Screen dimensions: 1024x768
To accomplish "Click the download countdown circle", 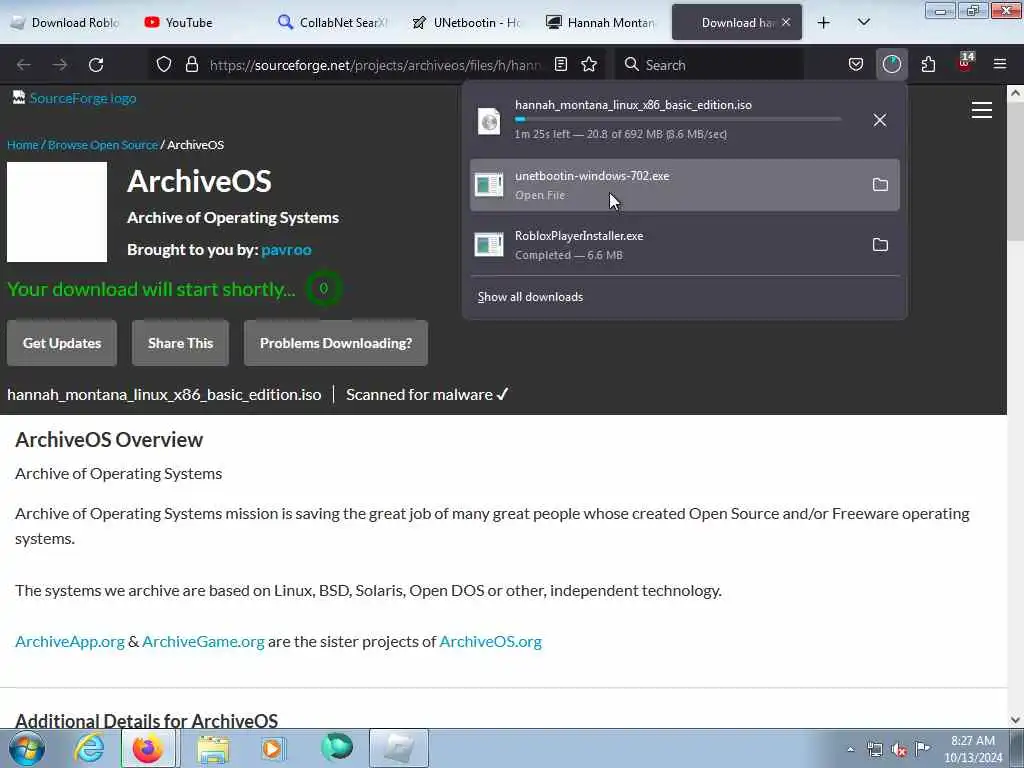I will [323, 288].
